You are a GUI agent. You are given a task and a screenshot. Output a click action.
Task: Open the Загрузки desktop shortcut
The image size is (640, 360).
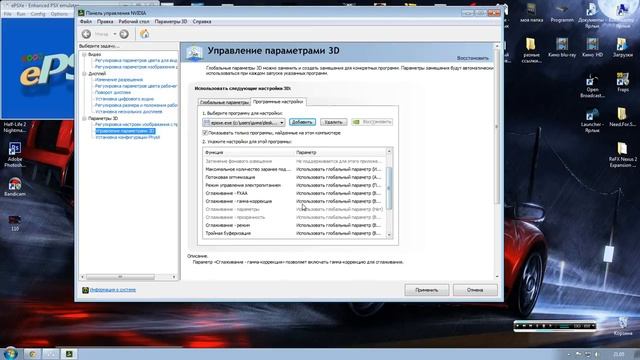point(622,47)
